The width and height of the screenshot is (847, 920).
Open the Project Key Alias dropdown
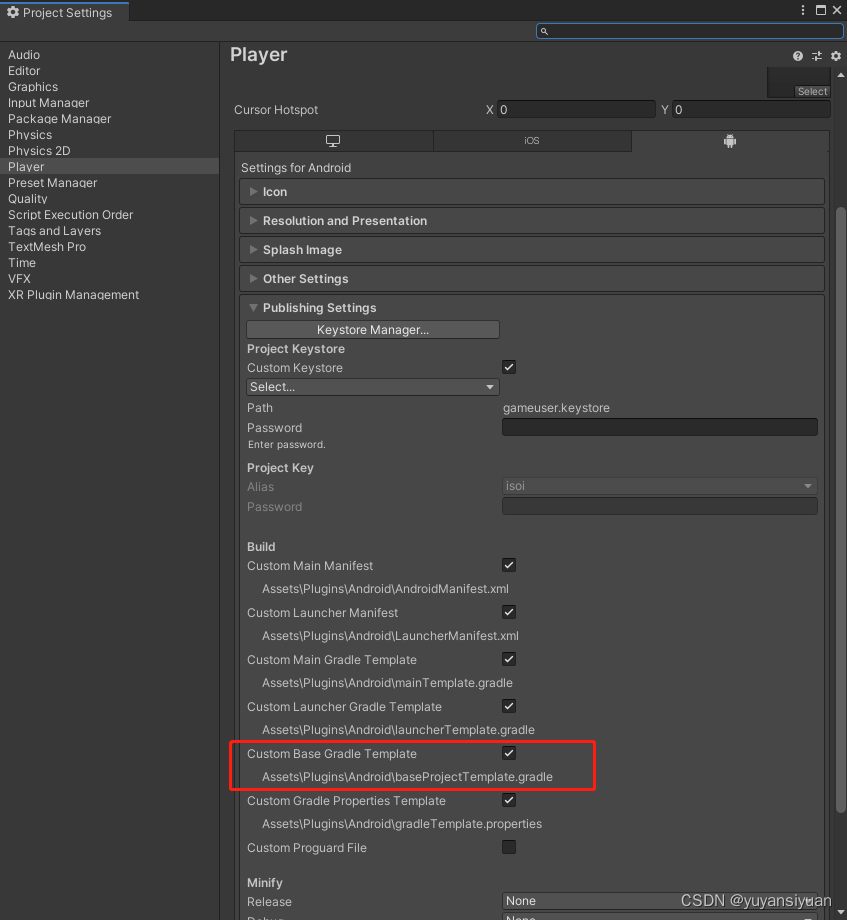pos(660,486)
